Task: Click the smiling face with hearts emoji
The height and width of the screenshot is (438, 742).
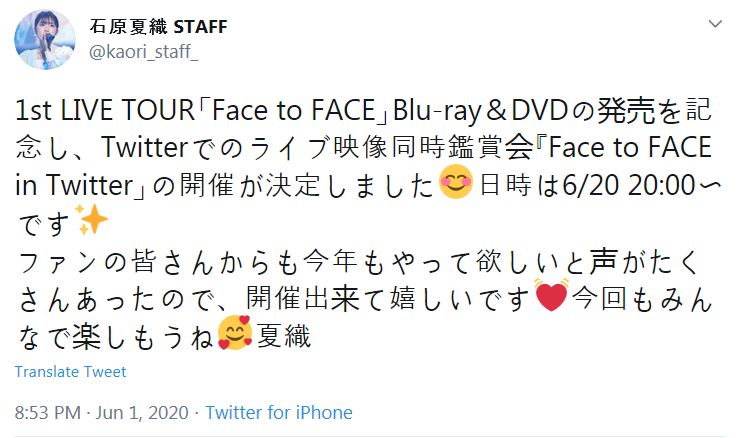Action: coord(233,333)
